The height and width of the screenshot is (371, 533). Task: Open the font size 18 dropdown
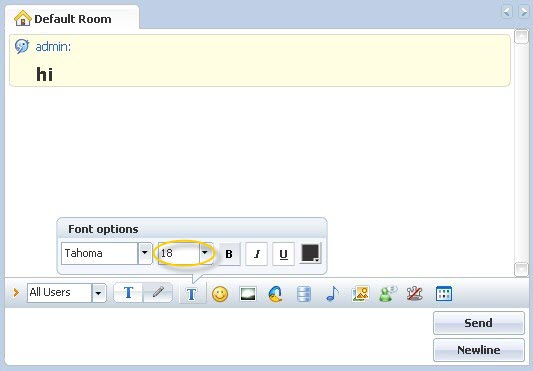(205, 253)
